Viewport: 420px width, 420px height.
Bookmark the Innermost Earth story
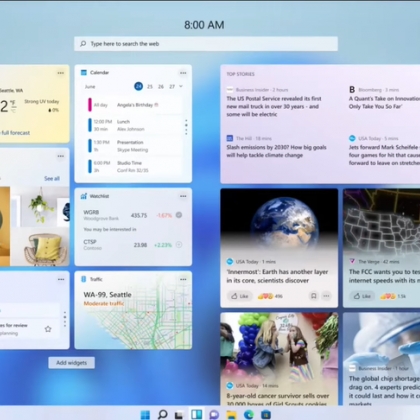click(x=314, y=296)
